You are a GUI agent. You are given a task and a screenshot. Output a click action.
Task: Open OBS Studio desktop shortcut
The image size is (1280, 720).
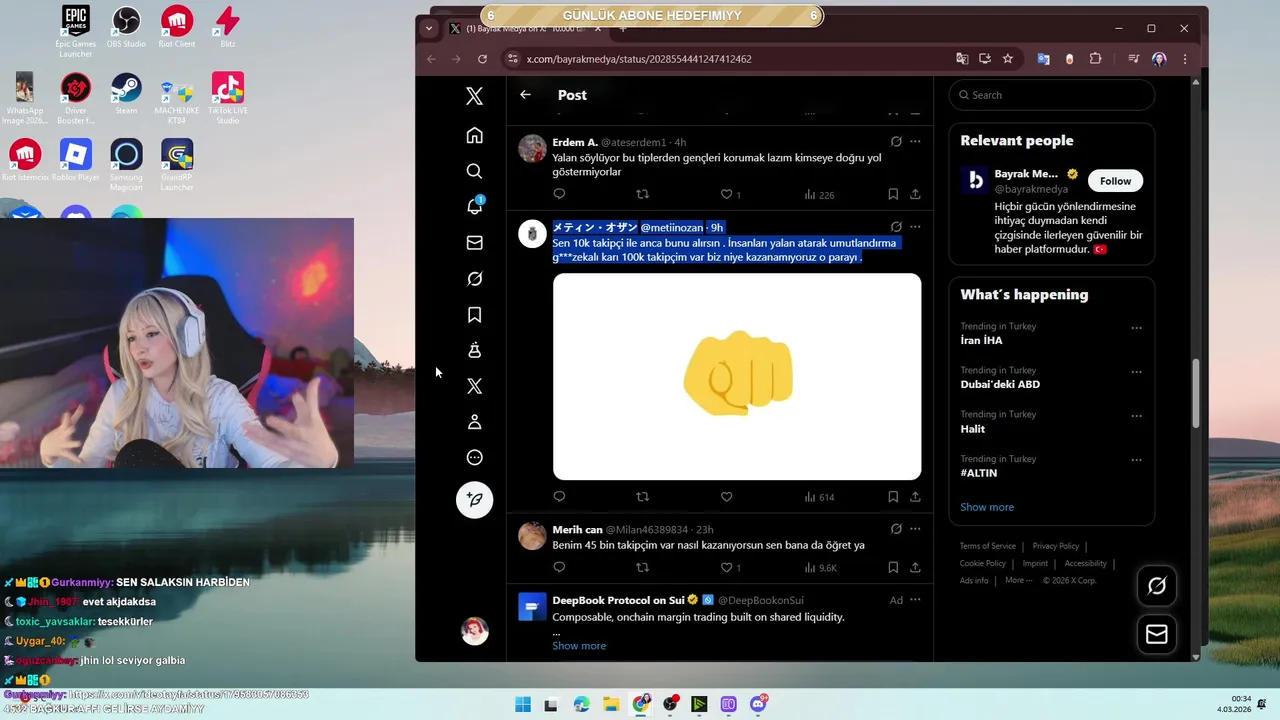click(126, 27)
